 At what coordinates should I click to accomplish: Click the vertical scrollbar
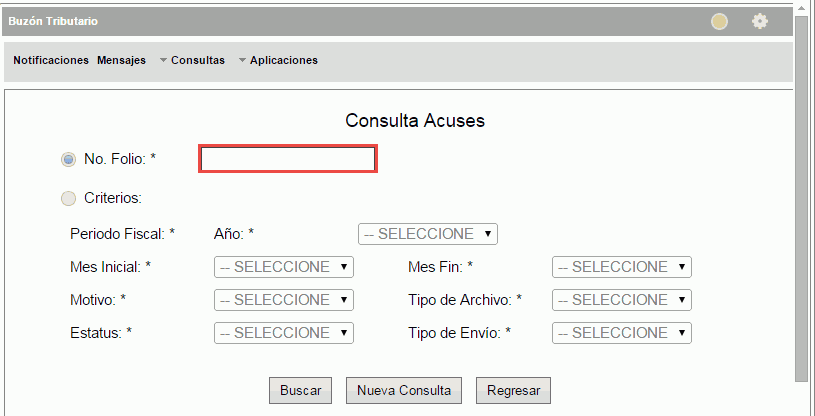tap(801, 200)
